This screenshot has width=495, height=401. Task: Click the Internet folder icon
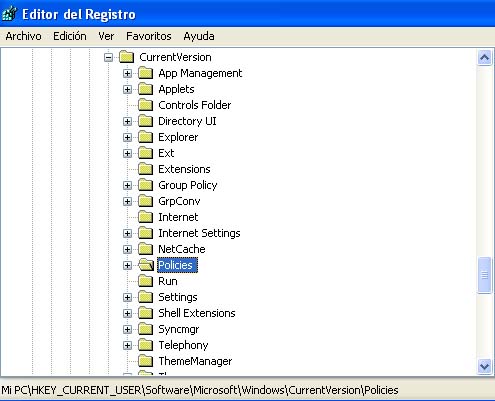tap(146, 217)
